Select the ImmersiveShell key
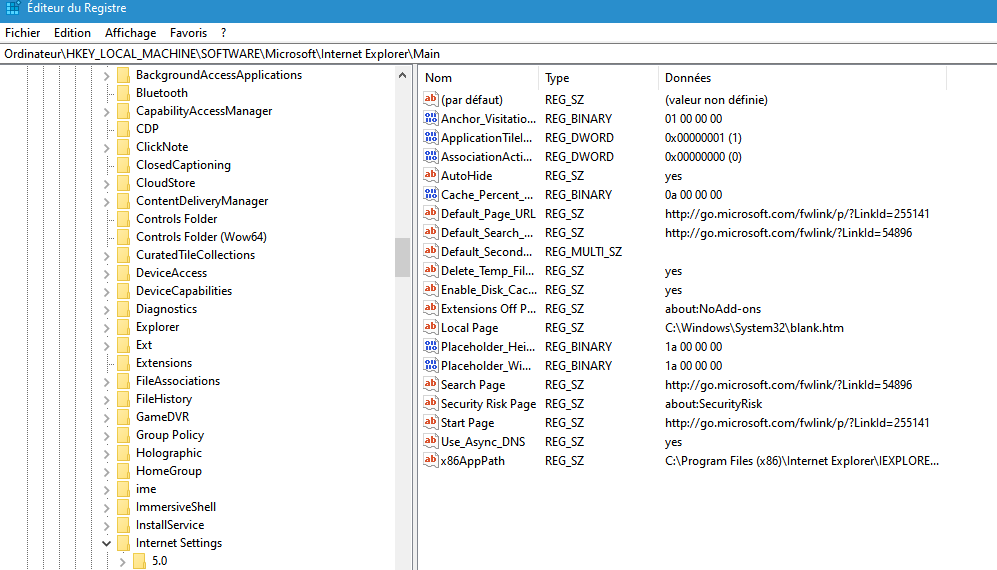The width and height of the screenshot is (997, 570). (x=175, y=507)
